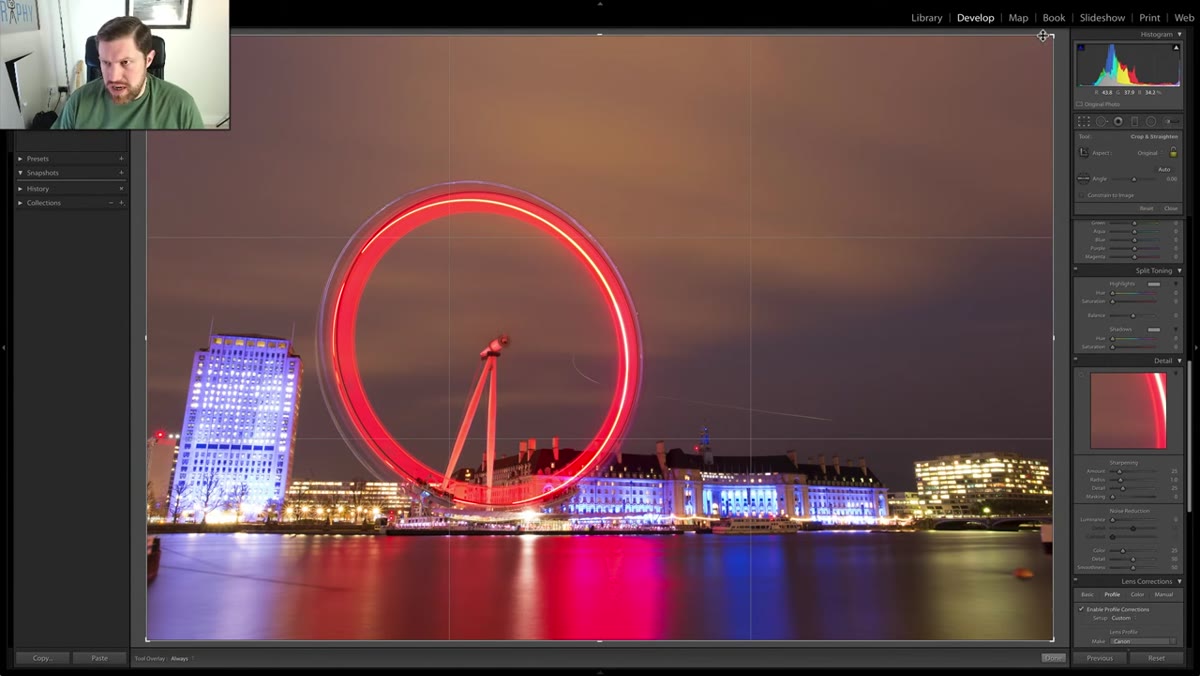The width and height of the screenshot is (1200, 676).
Task: Toggle highlight clipping indicator in histogram
Action: click(x=1176, y=48)
